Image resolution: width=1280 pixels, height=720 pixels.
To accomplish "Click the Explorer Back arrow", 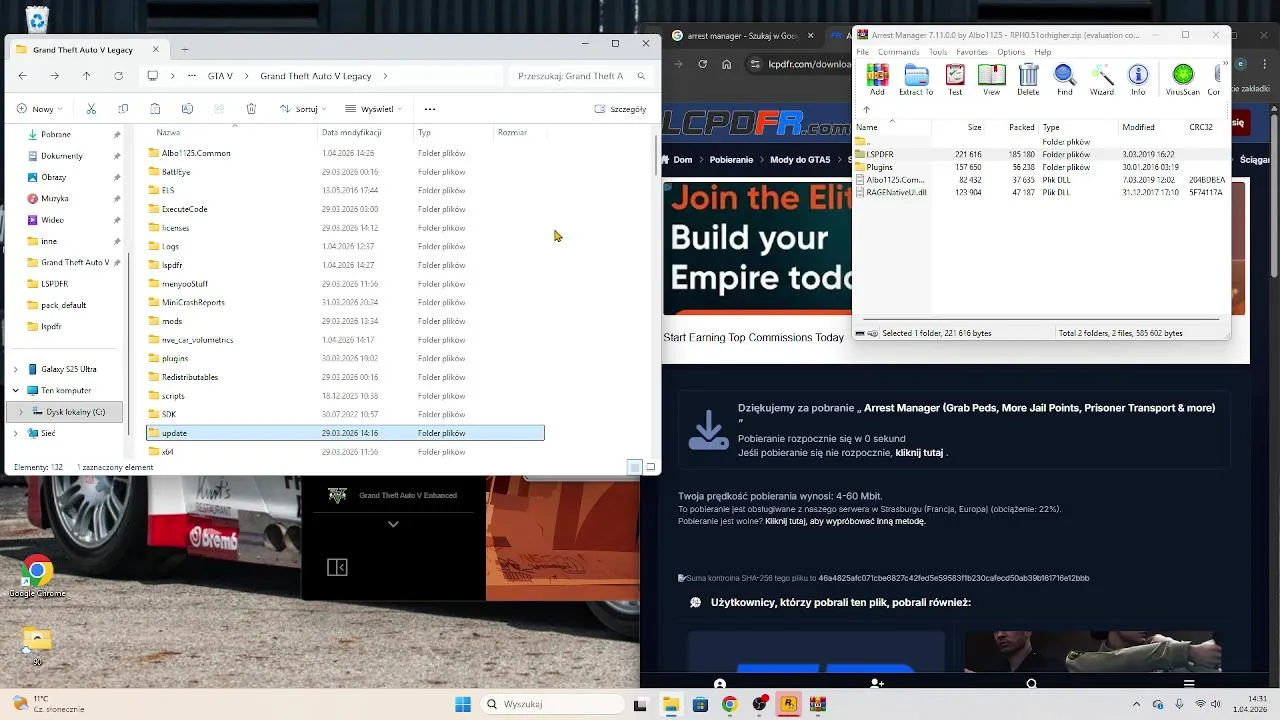I will click(23, 76).
